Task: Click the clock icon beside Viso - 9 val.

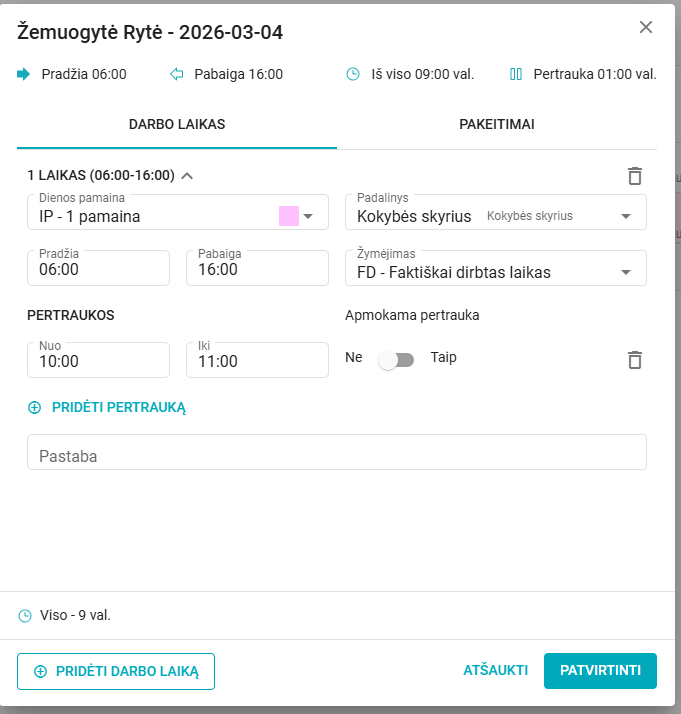Action: (x=25, y=616)
